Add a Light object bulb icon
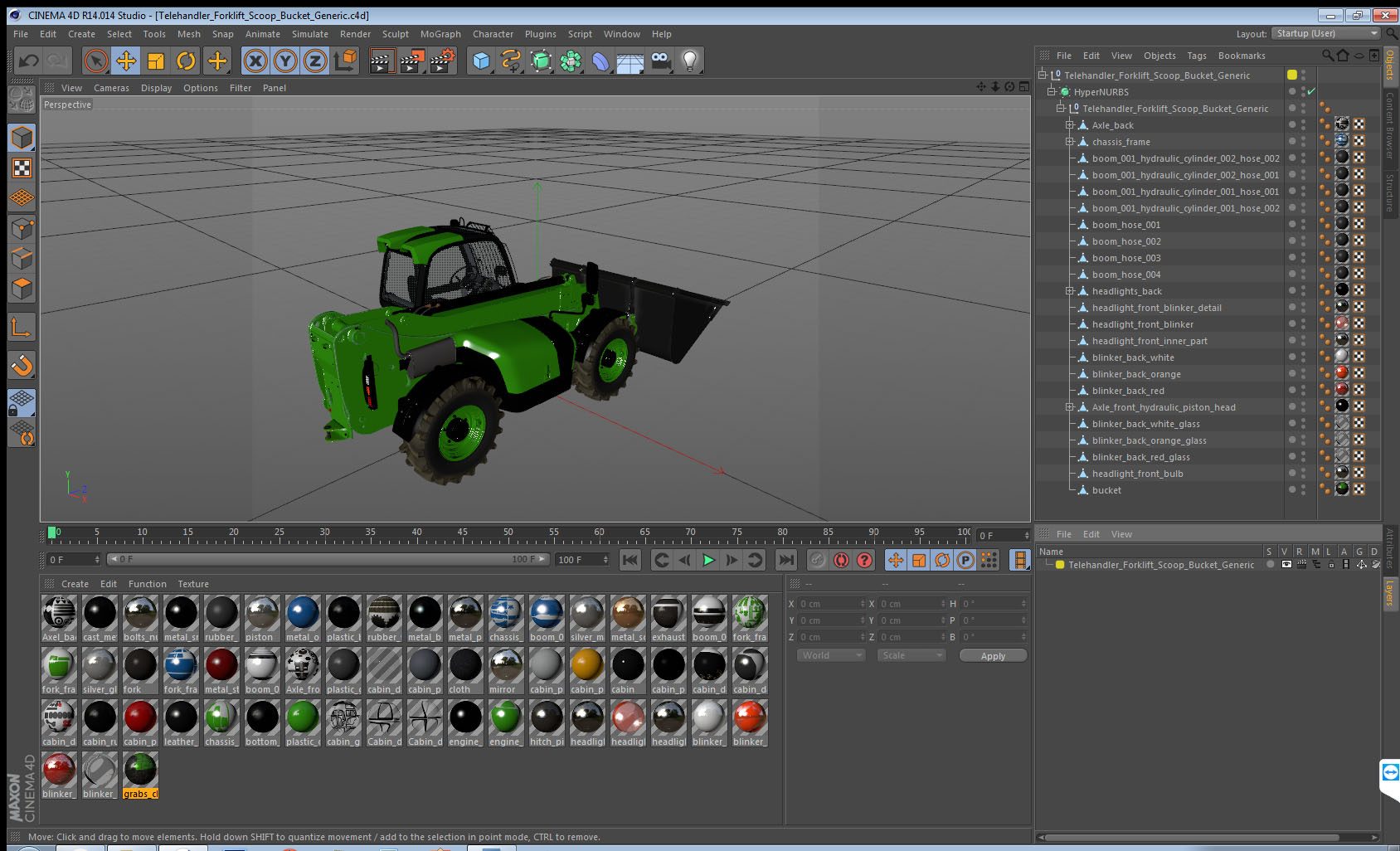This screenshot has width=1400, height=851. [690, 61]
